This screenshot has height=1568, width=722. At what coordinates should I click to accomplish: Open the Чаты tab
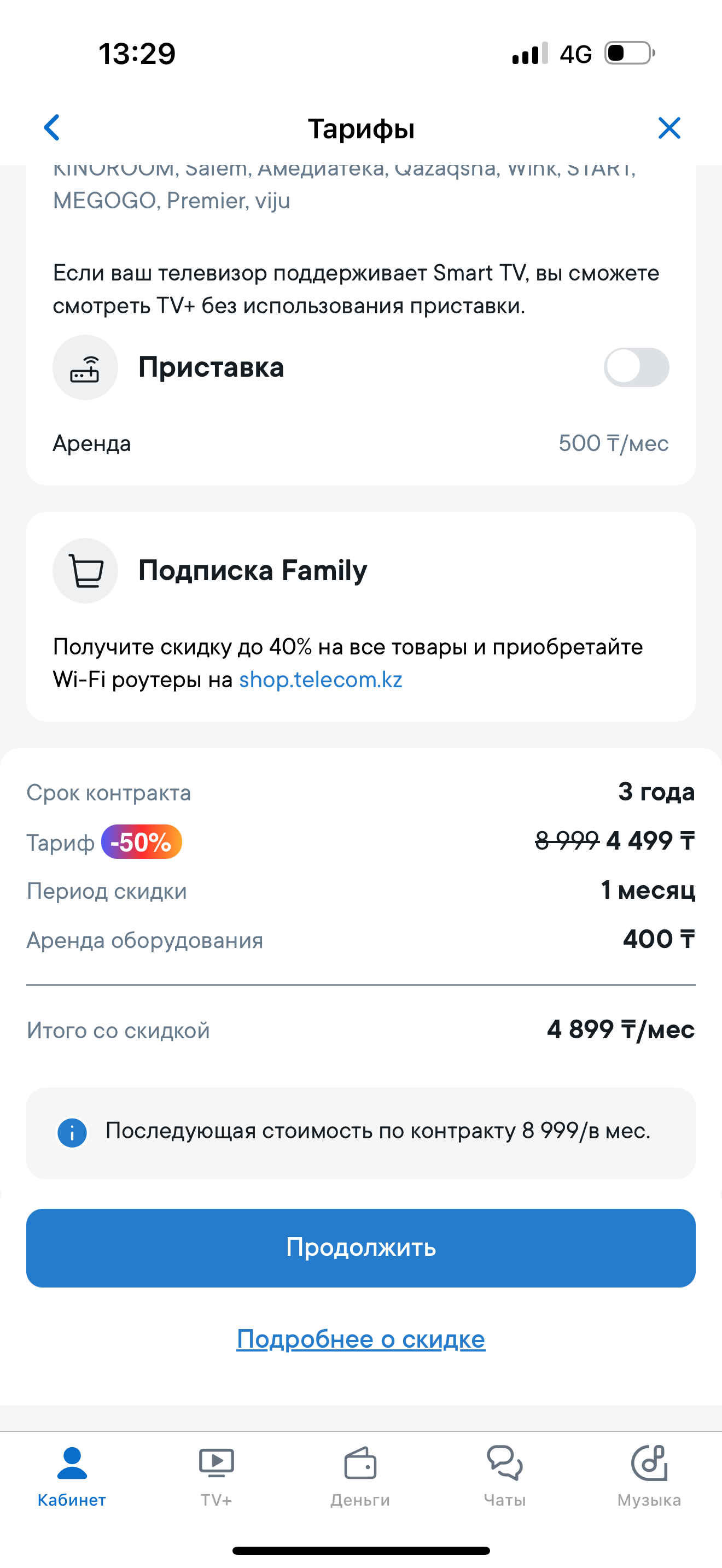coord(505,1476)
